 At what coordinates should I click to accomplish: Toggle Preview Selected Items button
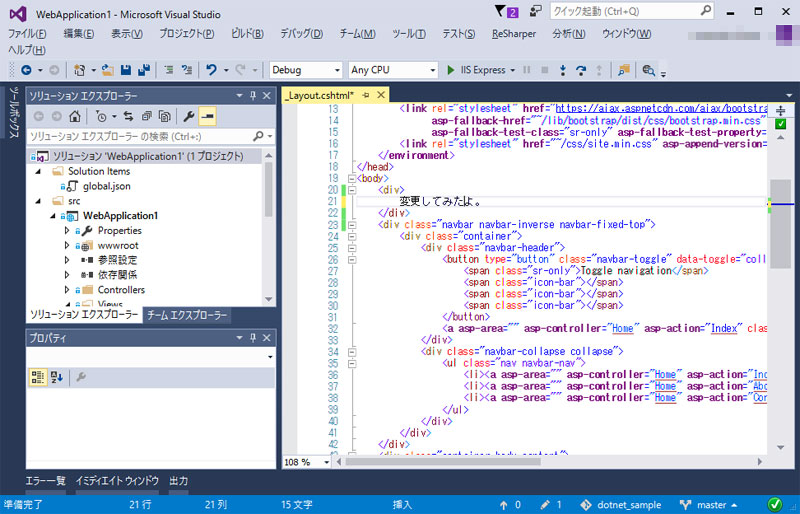(207, 116)
